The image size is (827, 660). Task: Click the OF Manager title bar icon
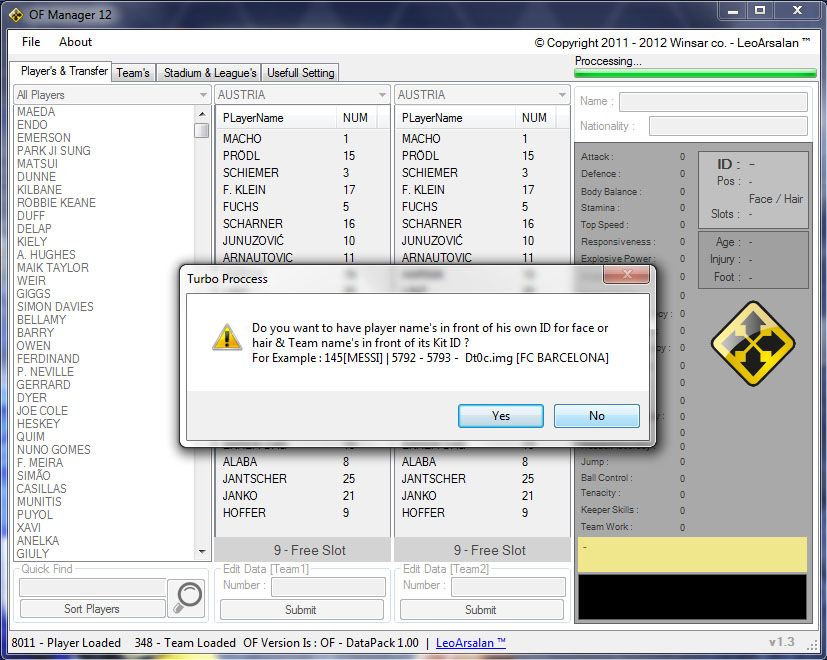coord(15,12)
